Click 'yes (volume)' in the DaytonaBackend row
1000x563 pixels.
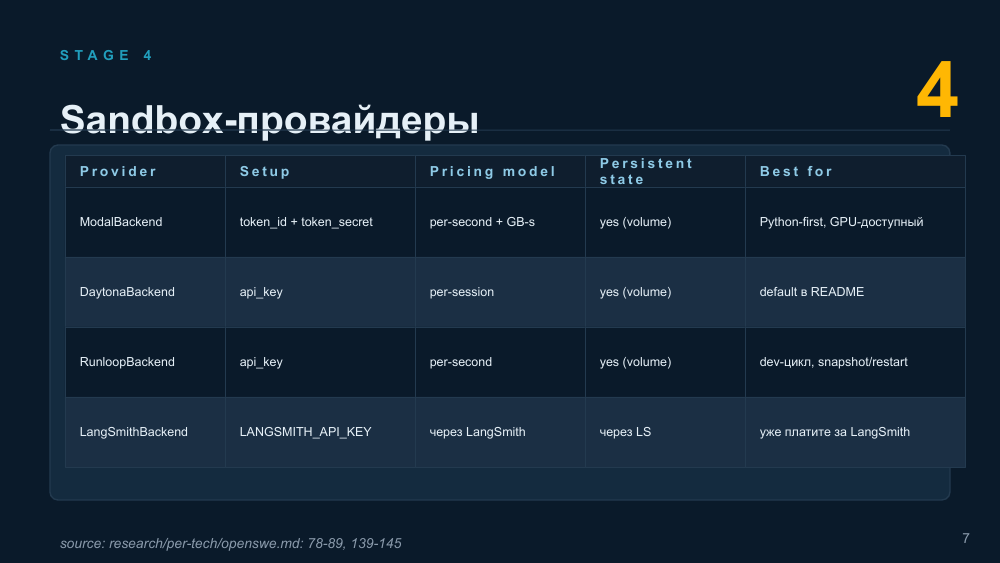tap(665, 293)
